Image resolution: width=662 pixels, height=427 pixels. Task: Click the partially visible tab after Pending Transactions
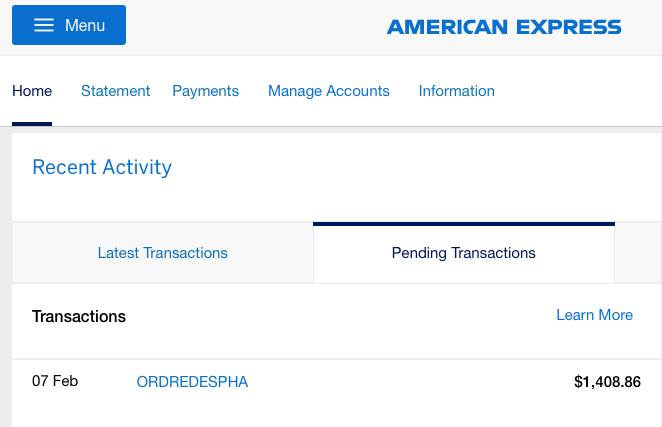[x=638, y=253]
